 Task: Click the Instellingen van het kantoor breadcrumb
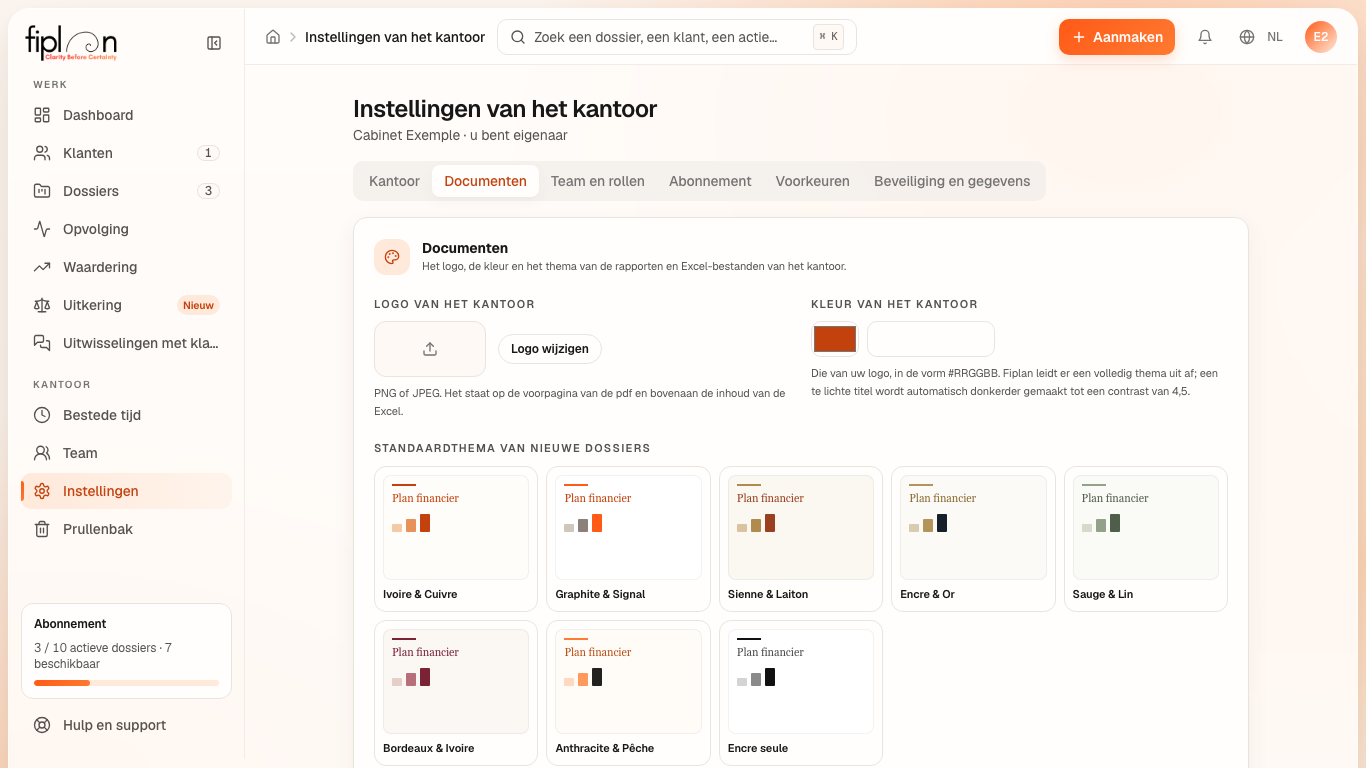click(395, 37)
